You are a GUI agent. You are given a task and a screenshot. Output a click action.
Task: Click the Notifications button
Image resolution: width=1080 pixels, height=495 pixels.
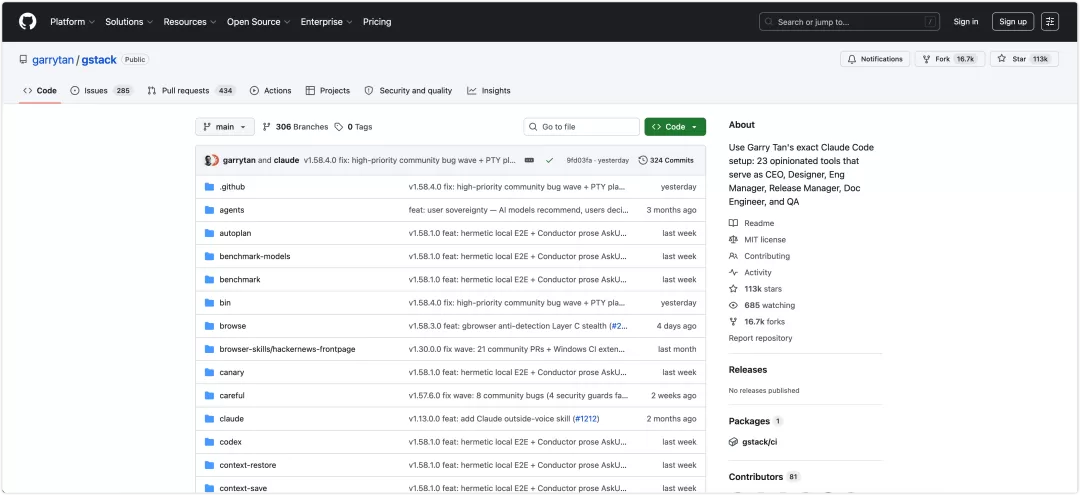(875, 59)
